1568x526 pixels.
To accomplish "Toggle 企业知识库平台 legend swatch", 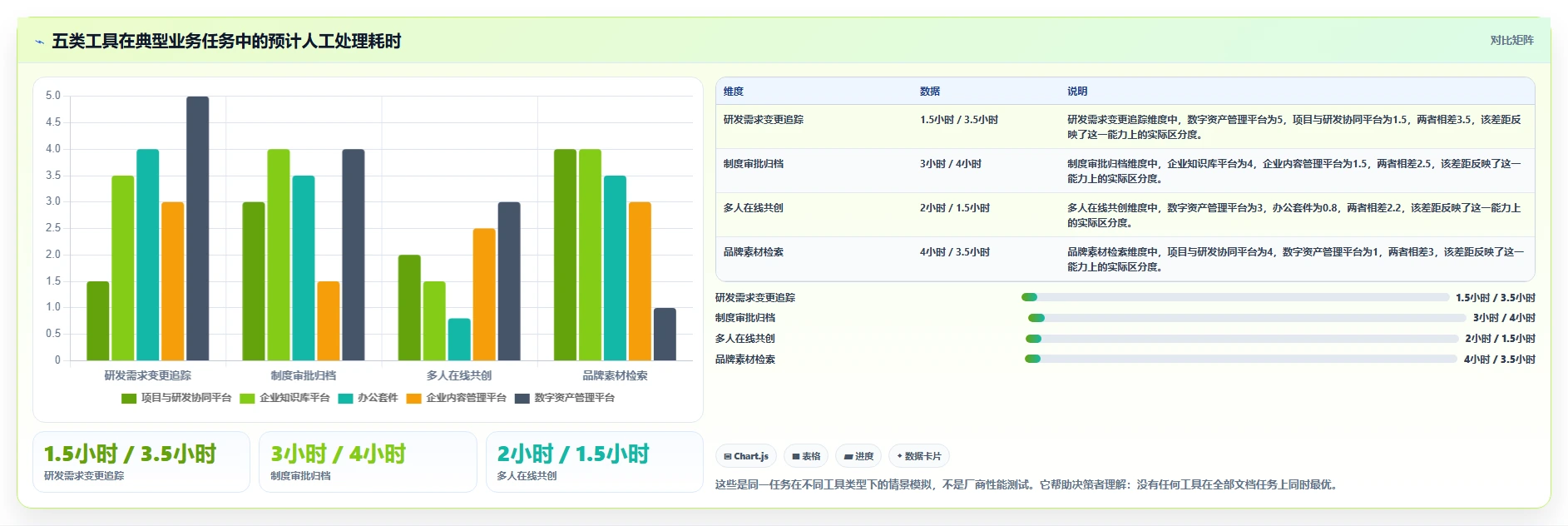I will tap(247, 398).
